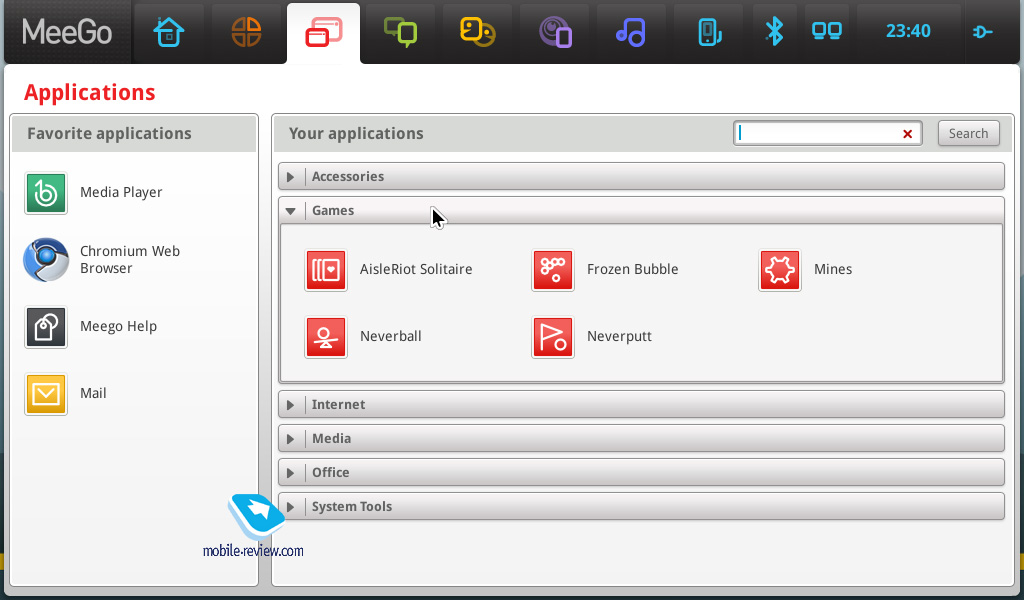The height and width of the screenshot is (600, 1024).
Task: Click the Neverputt label text
Action: 619,336
